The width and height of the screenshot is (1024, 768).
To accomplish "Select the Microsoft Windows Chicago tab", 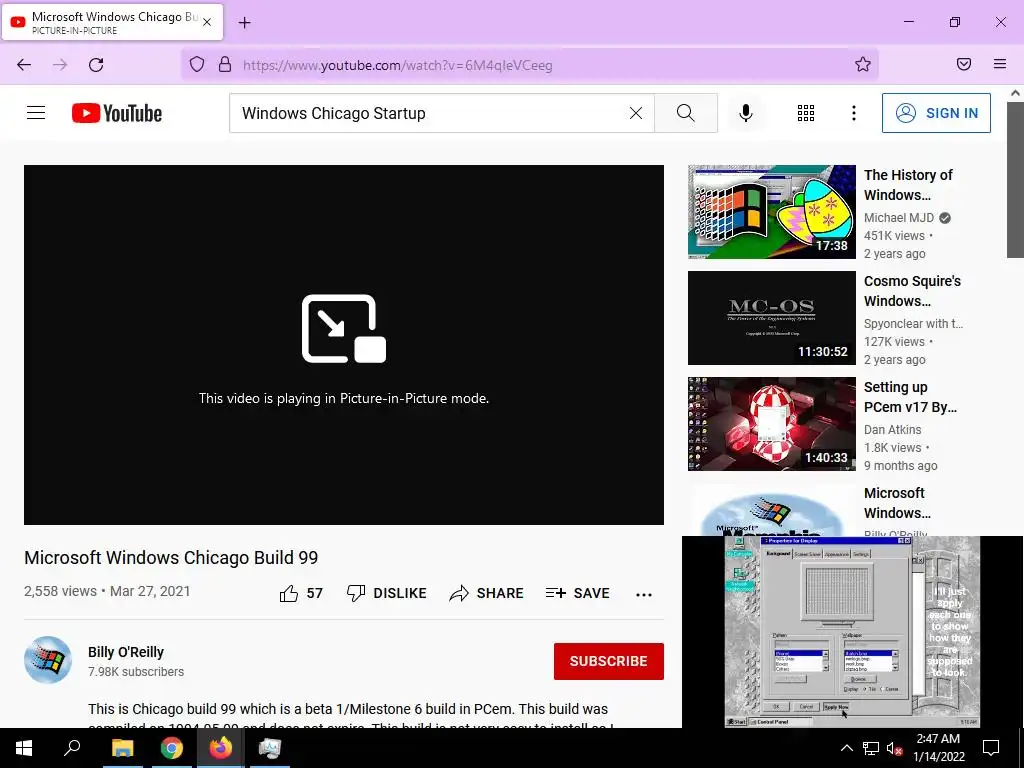I will (x=112, y=22).
